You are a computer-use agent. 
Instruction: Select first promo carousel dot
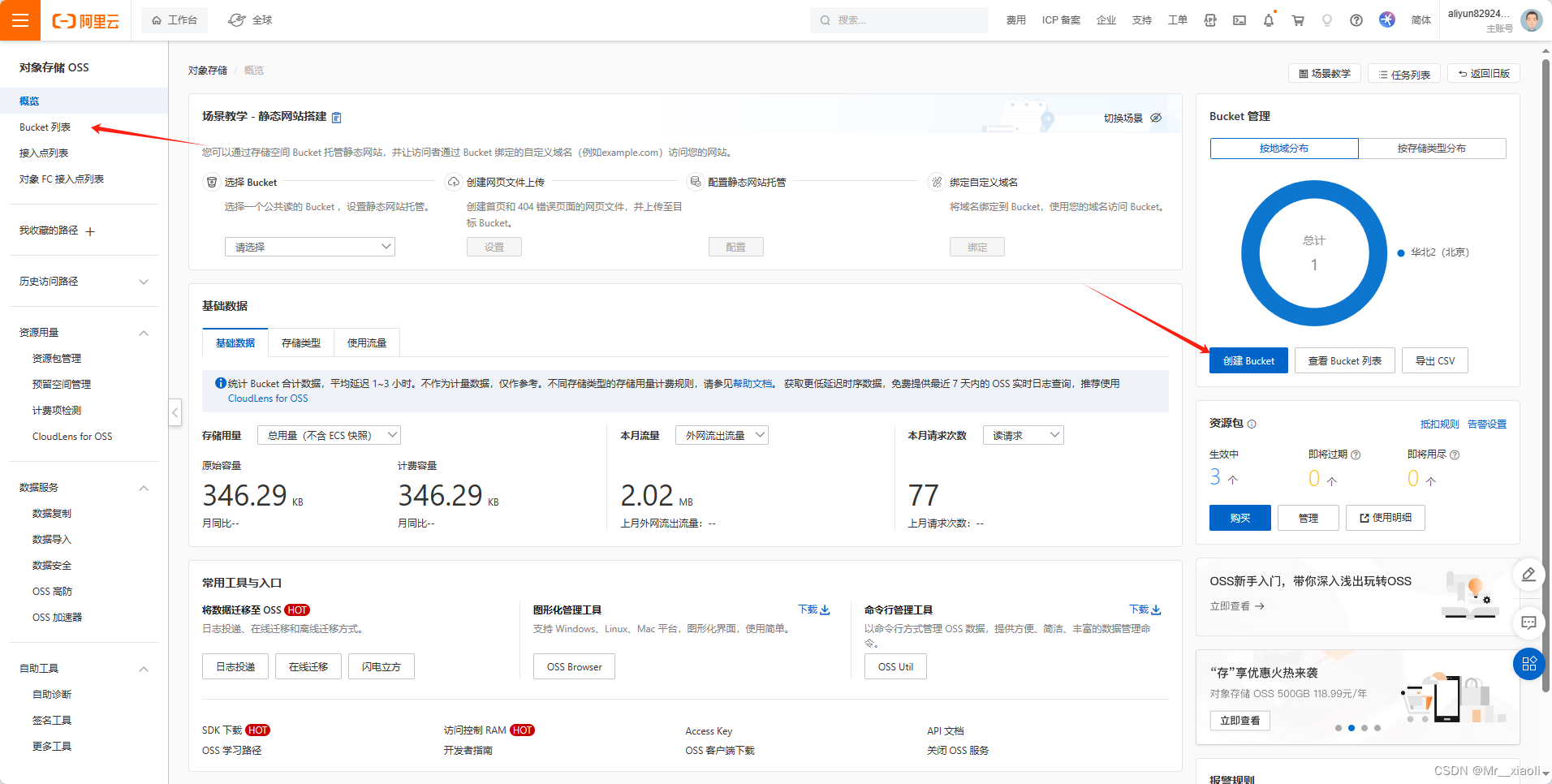click(x=1339, y=728)
